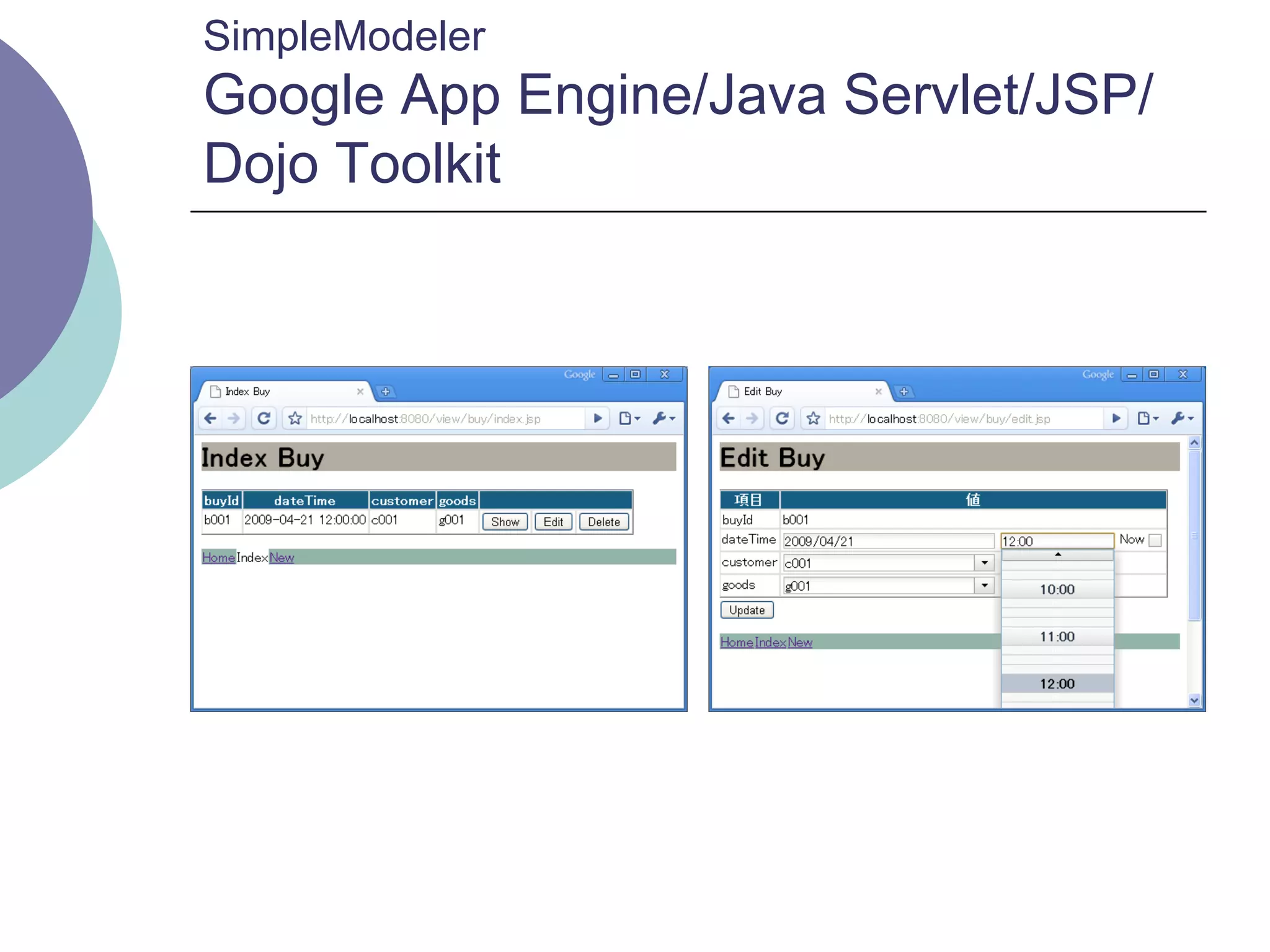1270x952 pixels.
Task: Open Home link in Index Buy window
Action: (218, 557)
